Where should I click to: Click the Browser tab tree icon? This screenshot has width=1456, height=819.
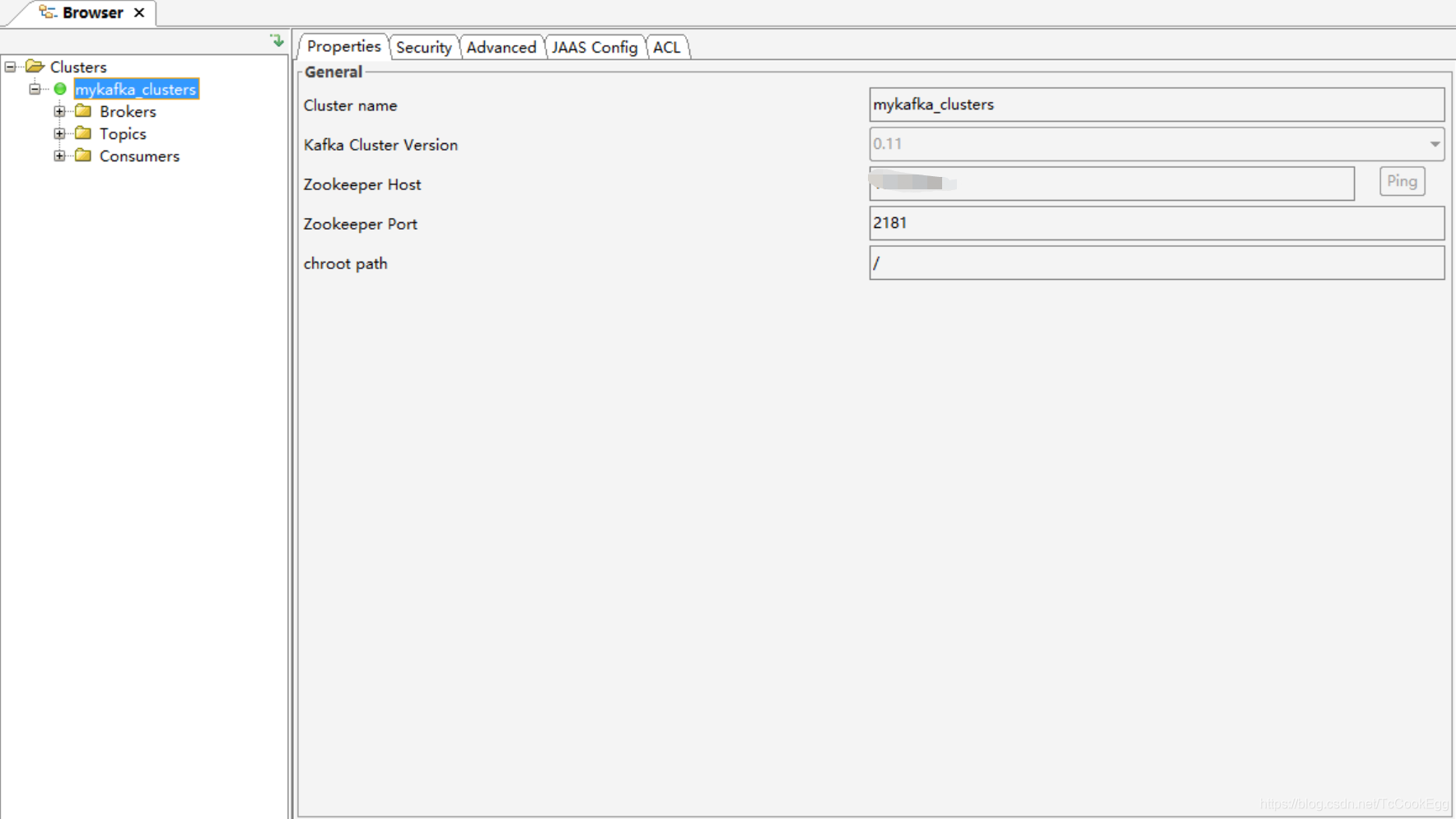48,12
